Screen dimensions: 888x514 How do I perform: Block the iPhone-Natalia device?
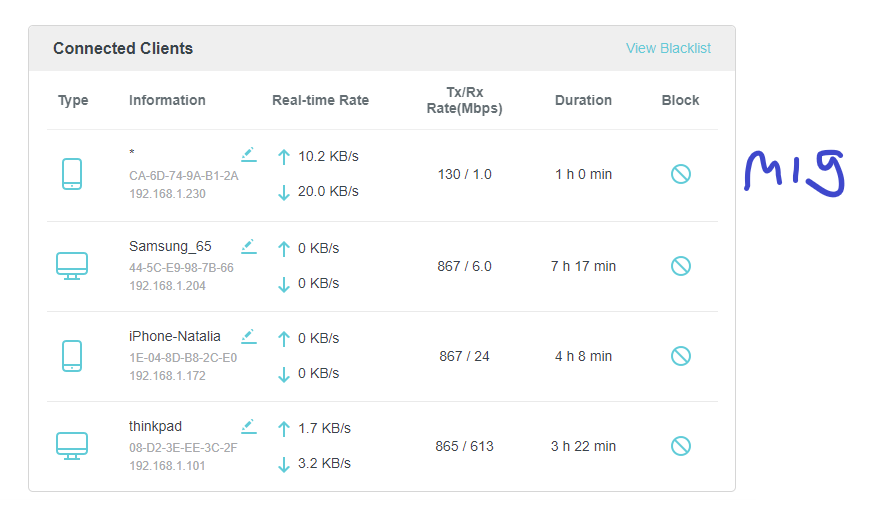pyautogui.click(x=680, y=356)
